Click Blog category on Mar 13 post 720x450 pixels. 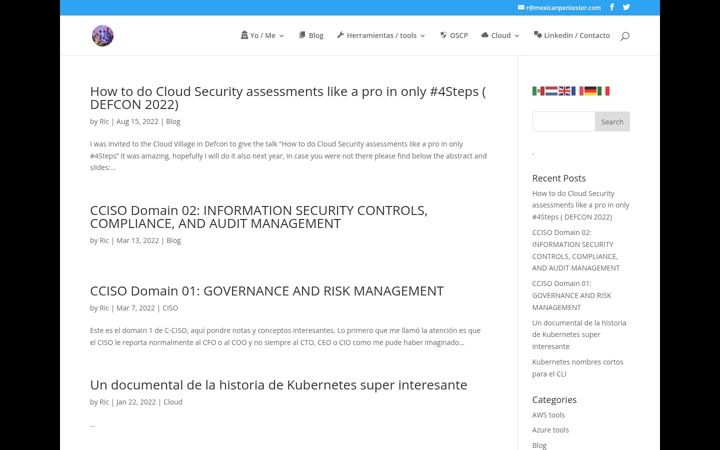coord(174,240)
